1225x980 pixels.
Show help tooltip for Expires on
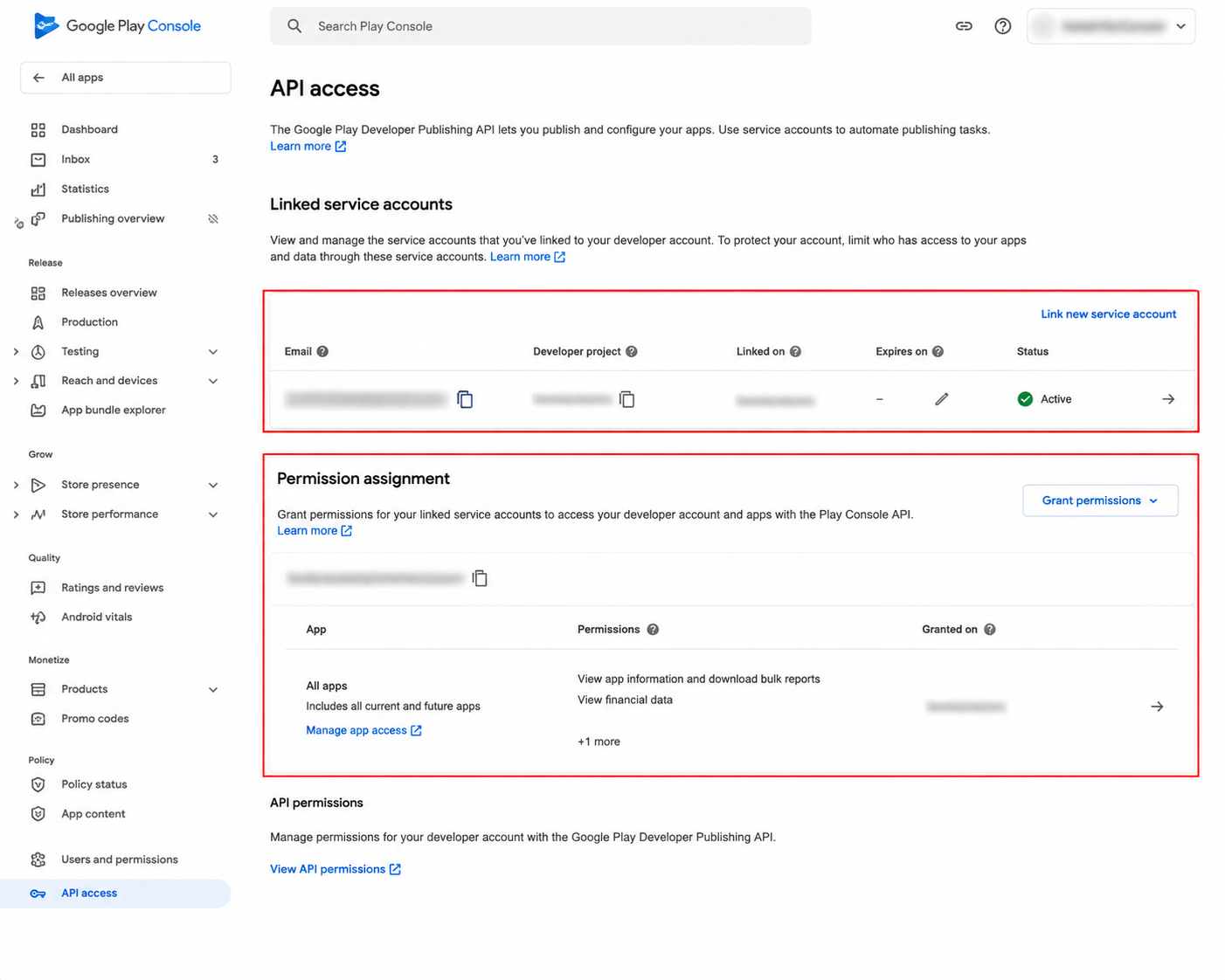coord(938,352)
